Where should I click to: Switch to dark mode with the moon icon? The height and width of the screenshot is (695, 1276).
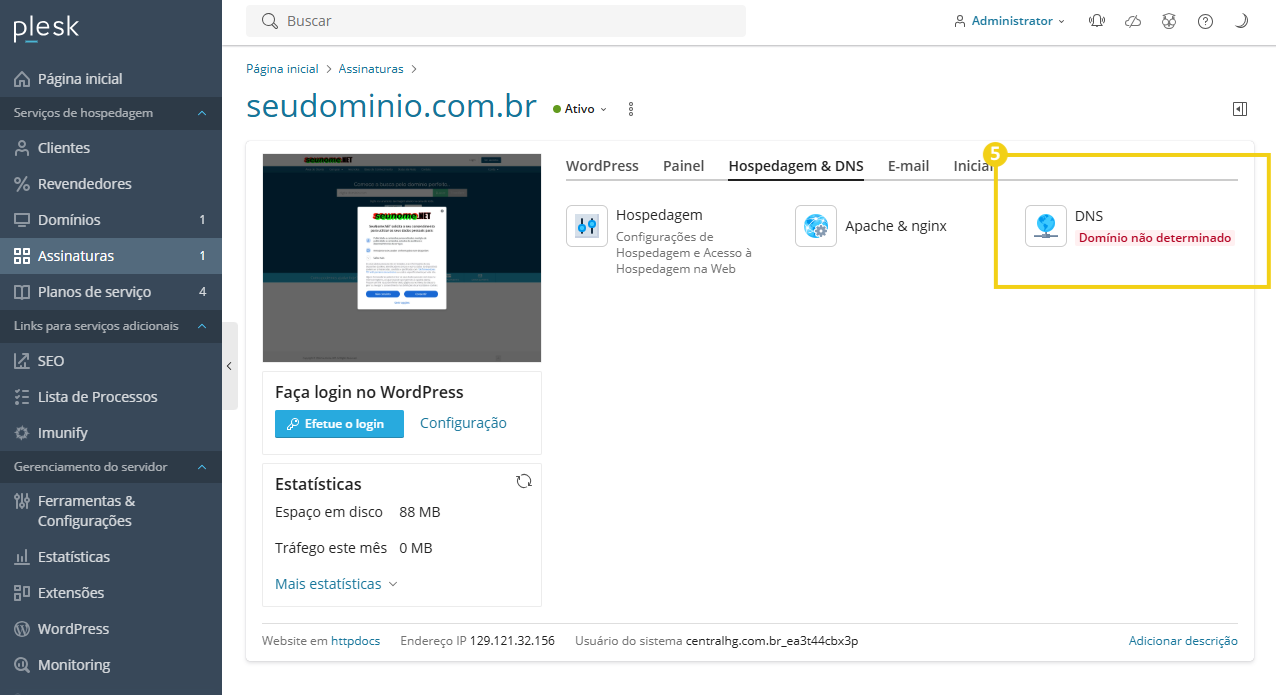(1240, 20)
